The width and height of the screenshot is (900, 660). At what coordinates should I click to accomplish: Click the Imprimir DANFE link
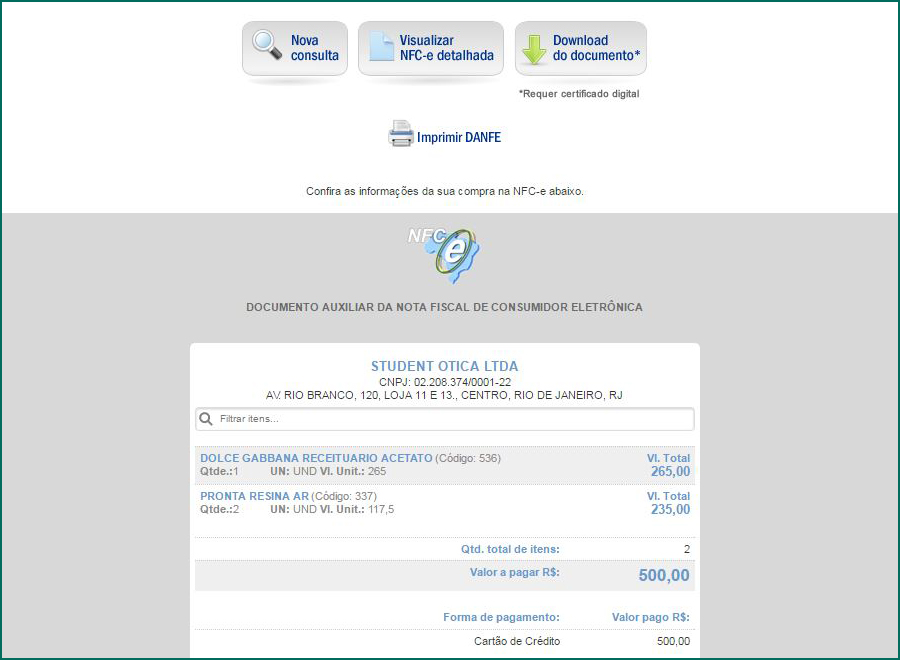(458, 137)
